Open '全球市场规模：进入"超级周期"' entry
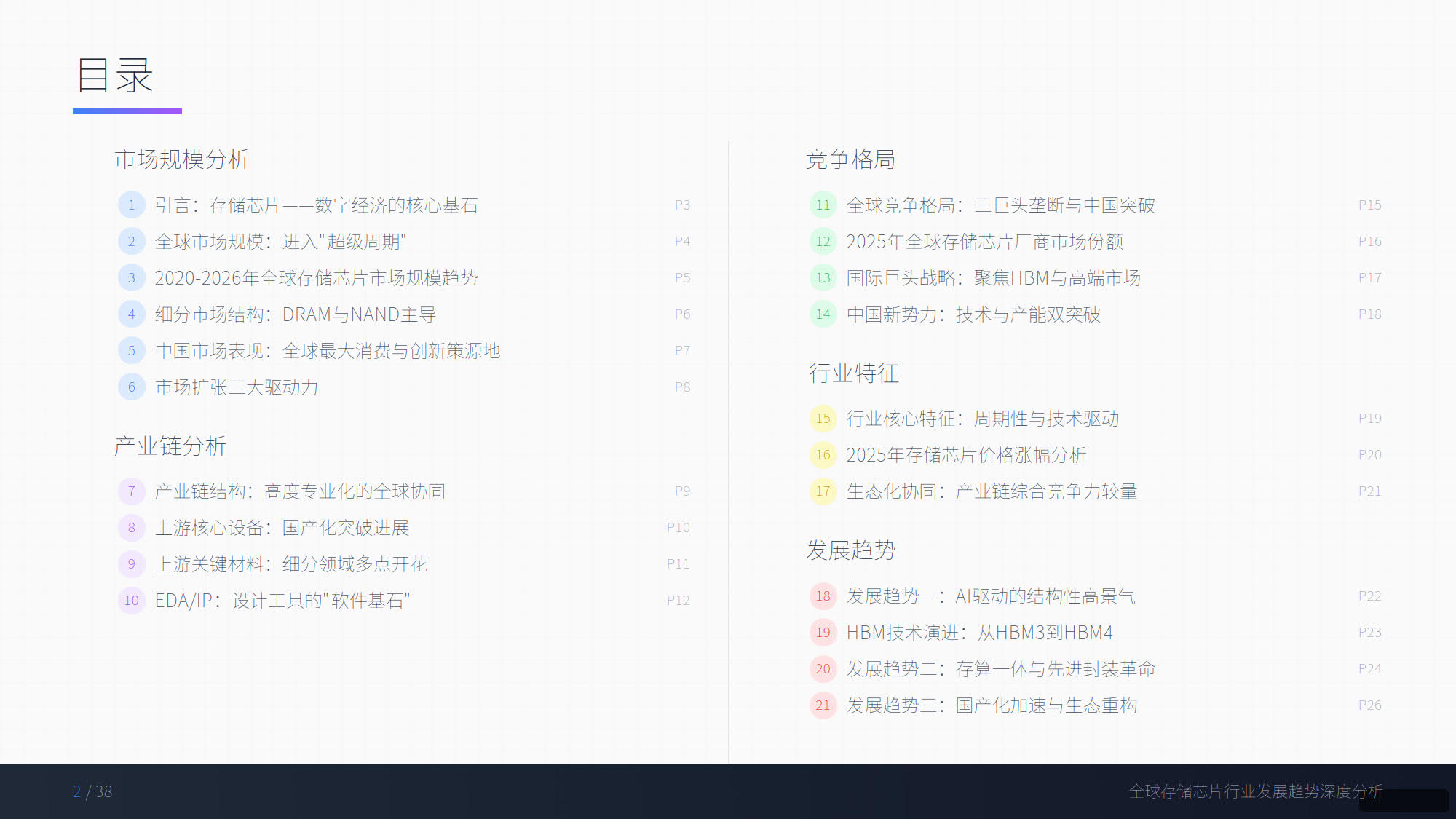This screenshot has height=819, width=1456. [x=280, y=242]
